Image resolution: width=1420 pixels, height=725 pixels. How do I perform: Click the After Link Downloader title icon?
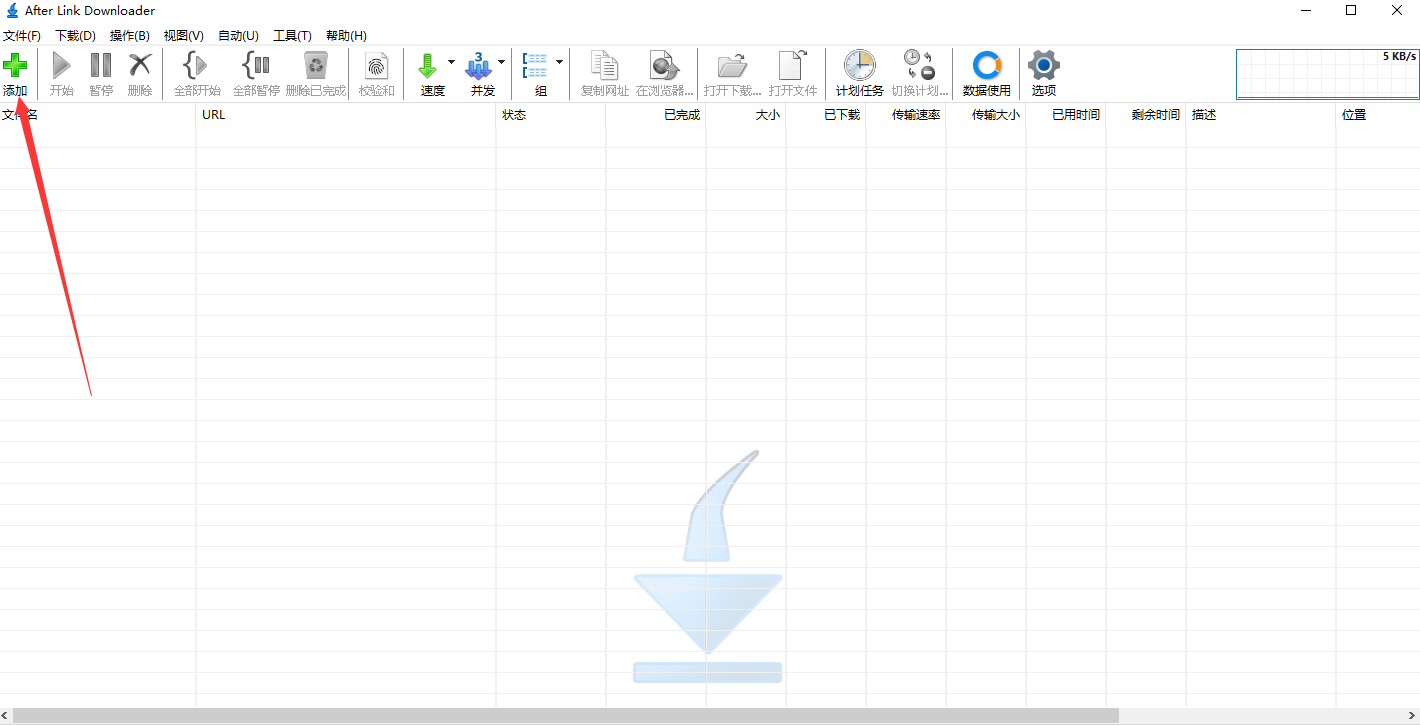pyautogui.click(x=12, y=11)
